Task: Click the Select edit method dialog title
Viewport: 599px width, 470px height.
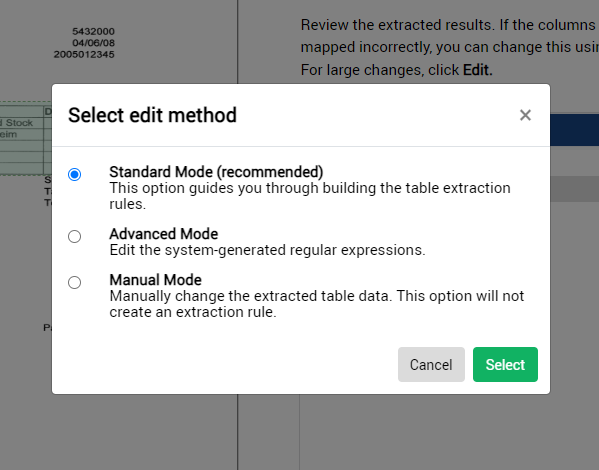Action: pos(152,115)
